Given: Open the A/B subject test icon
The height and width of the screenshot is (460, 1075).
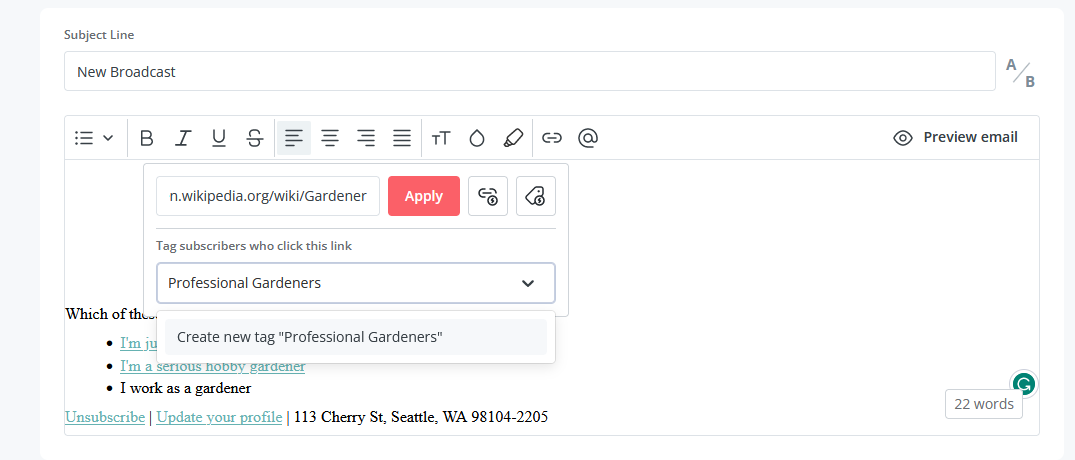Looking at the screenshot, I should click(x=1020, y=73).
